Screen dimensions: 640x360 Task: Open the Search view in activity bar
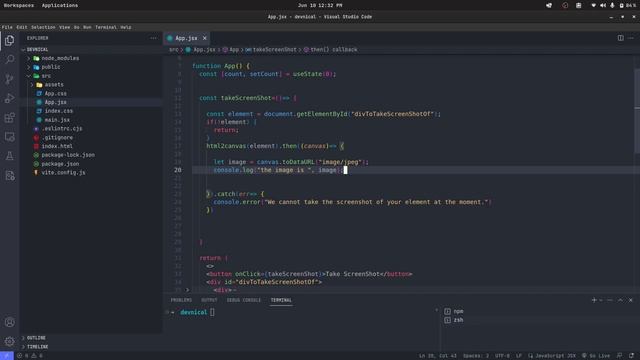point(9,60)
